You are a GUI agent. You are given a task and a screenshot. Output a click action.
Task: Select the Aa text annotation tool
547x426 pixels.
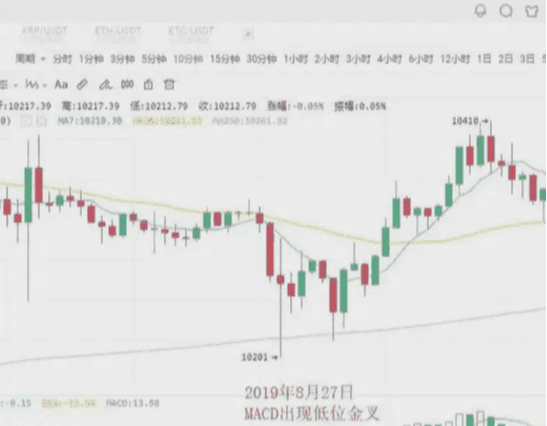(x=61, y=85)
